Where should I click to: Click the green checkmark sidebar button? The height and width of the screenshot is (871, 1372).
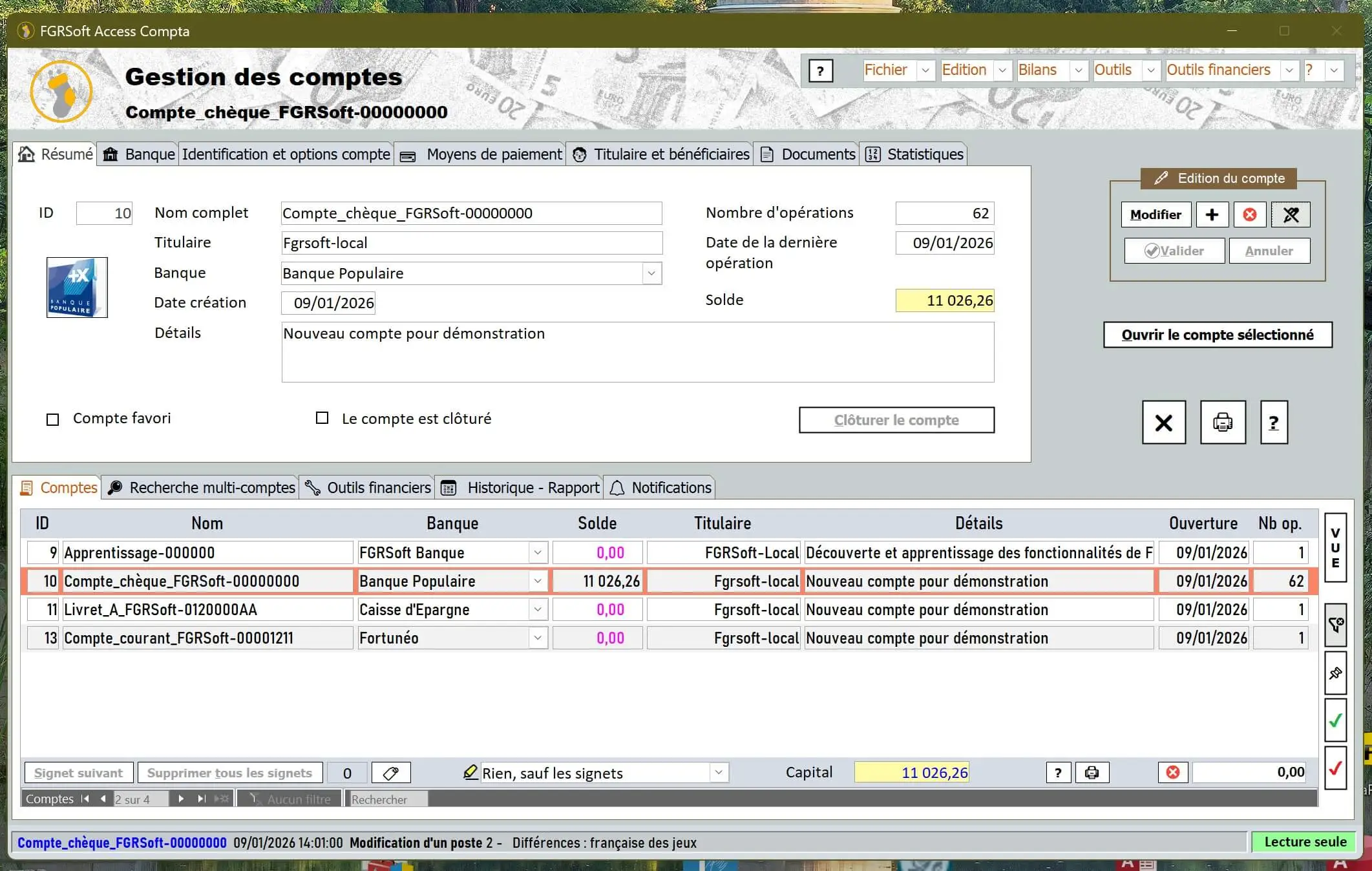point(1335,720)
